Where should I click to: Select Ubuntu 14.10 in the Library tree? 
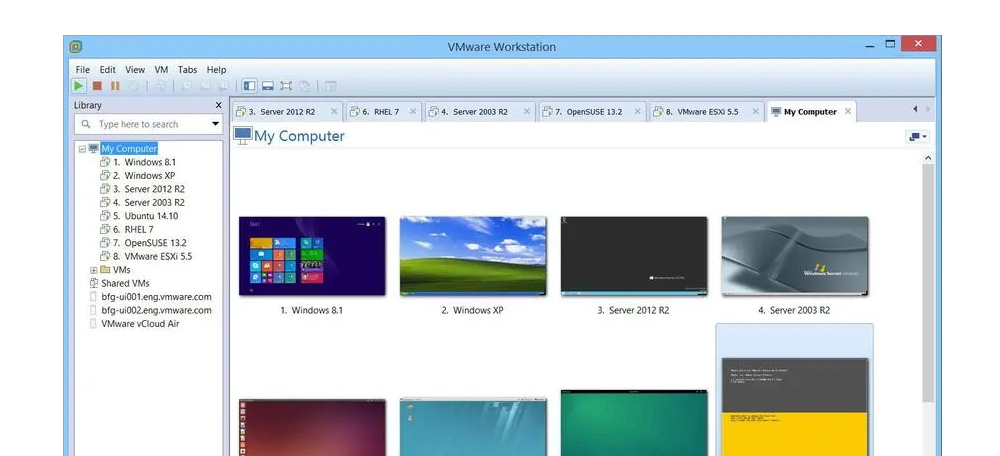click(144, 216)
